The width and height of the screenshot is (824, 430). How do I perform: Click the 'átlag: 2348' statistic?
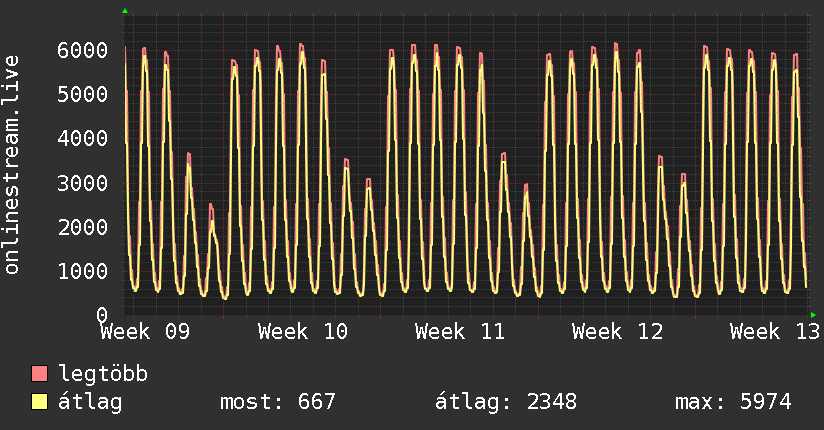pyautogui.click(x=506, y=402)
